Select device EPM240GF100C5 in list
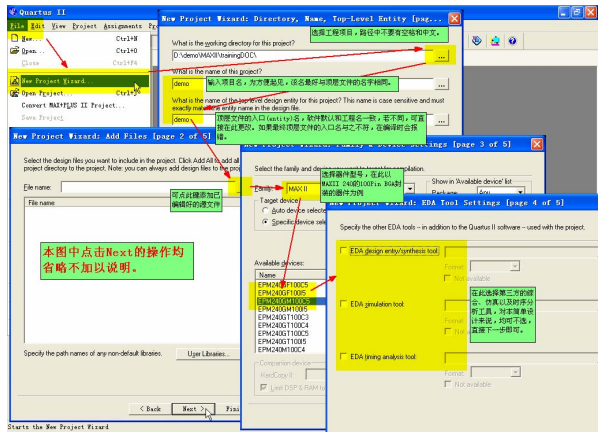The width and height of the screenshot is (609, 436). [283, 285]
